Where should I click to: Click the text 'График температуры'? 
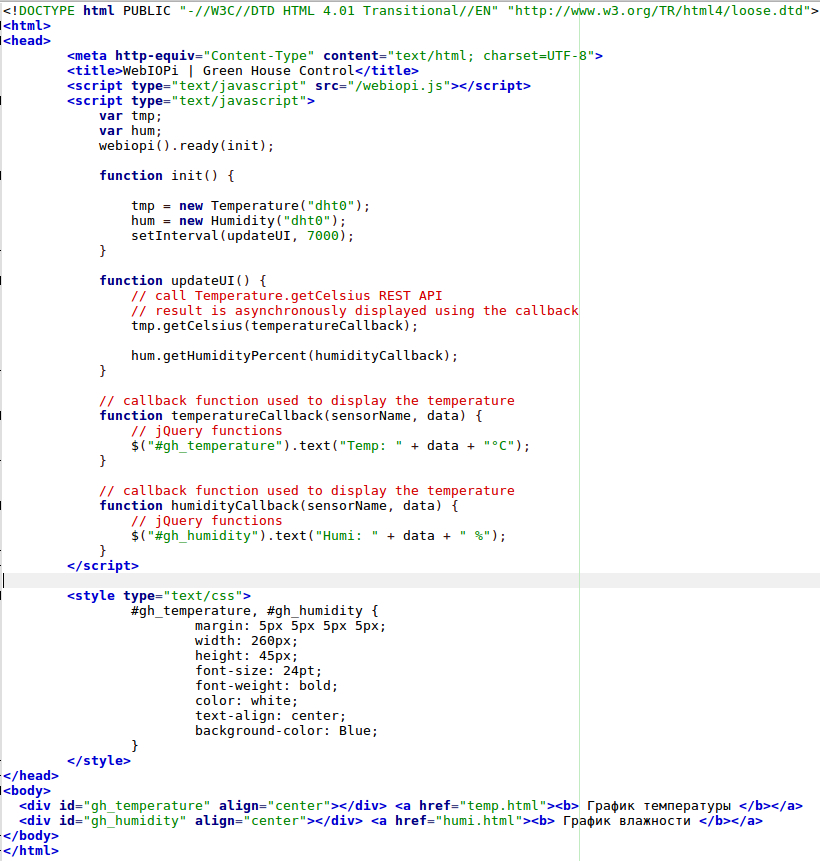[659, 806]
